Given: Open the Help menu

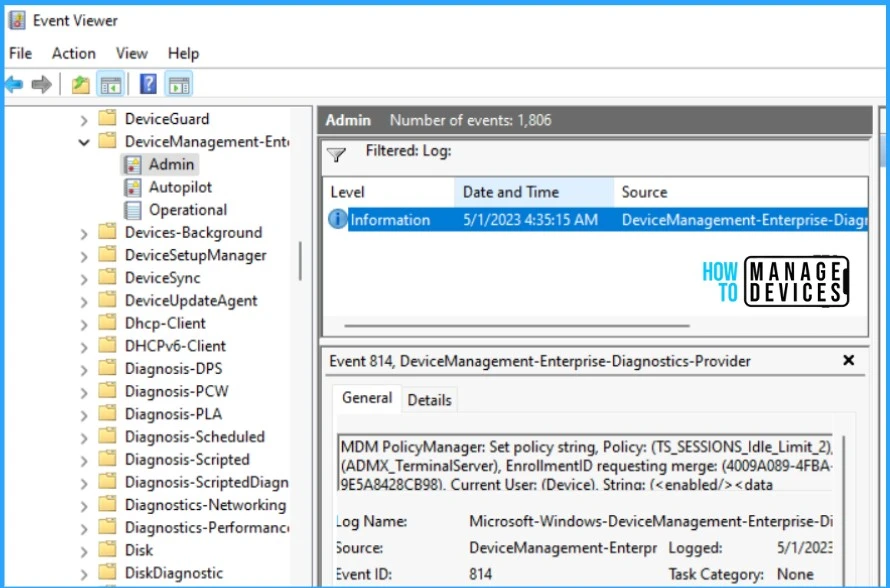Looking at the screenshot, I should [x=183, y=53].
